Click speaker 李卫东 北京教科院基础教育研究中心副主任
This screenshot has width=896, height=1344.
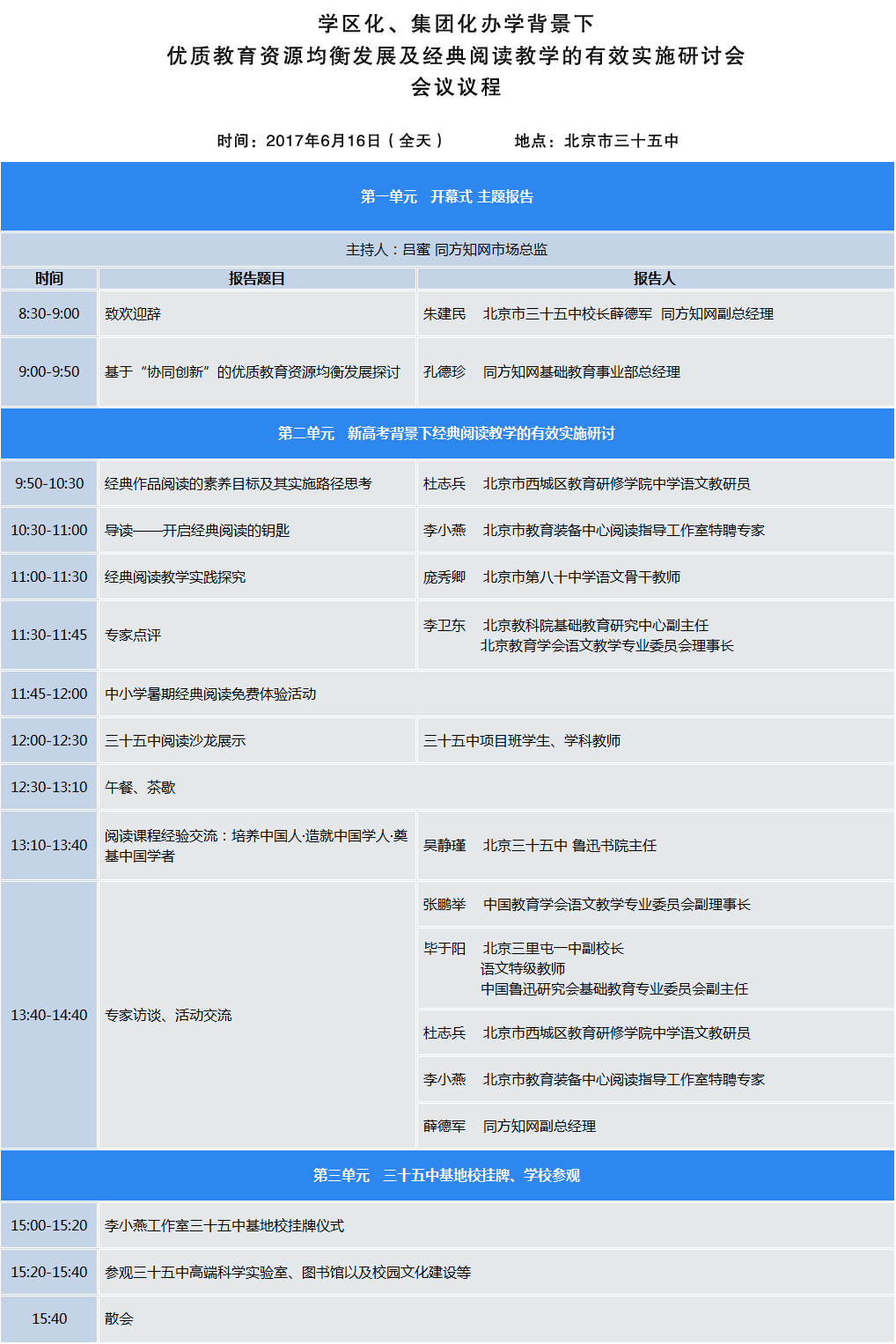point(566,626)
